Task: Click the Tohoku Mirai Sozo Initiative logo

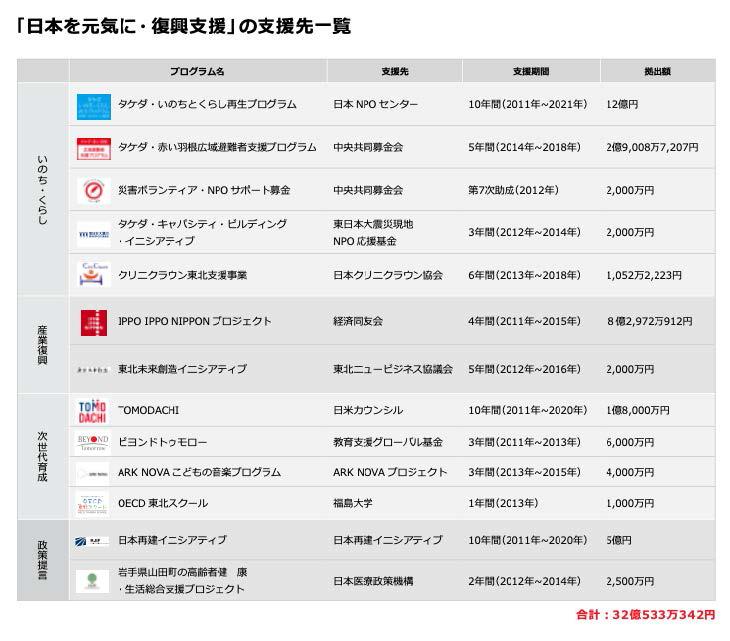Action: [93, 370]
